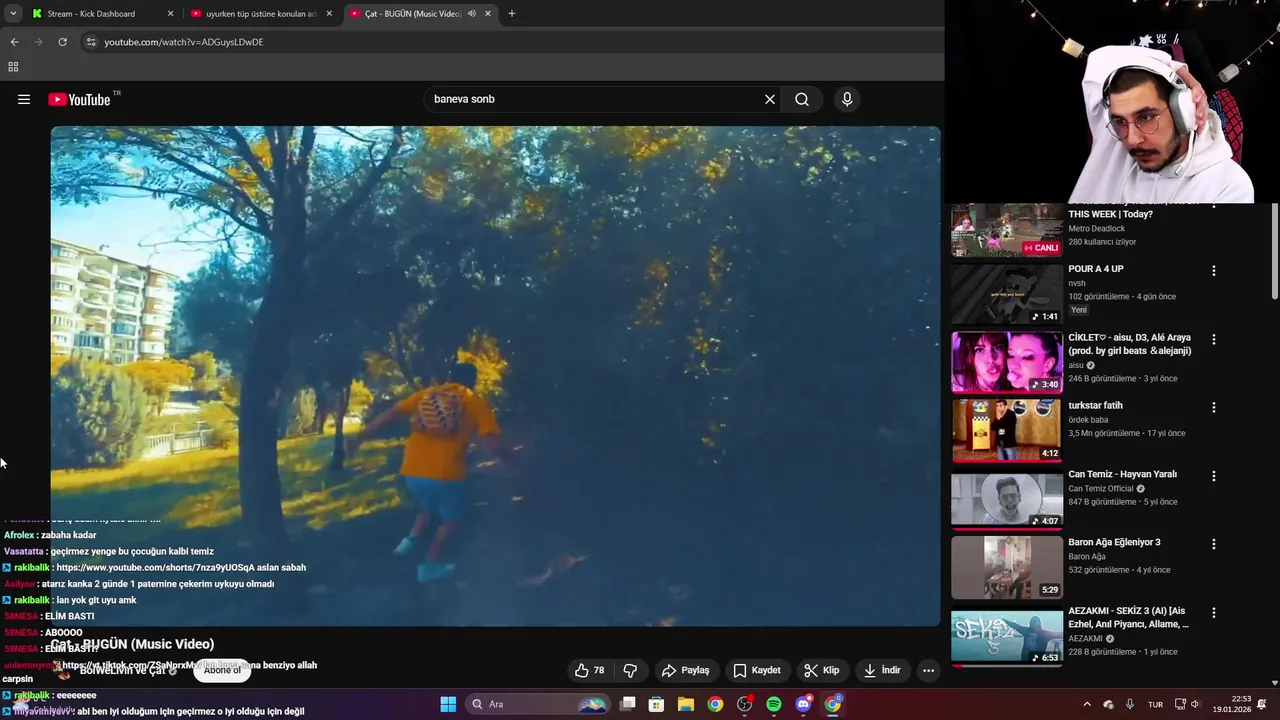Show hidden system tray icons chevron

1087,704
